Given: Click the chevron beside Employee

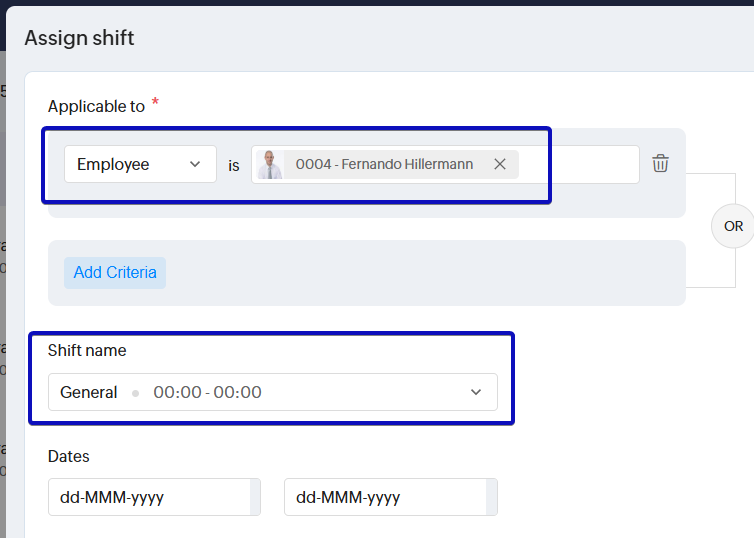Looking at the screenshot, I should [x=195, y=164].
